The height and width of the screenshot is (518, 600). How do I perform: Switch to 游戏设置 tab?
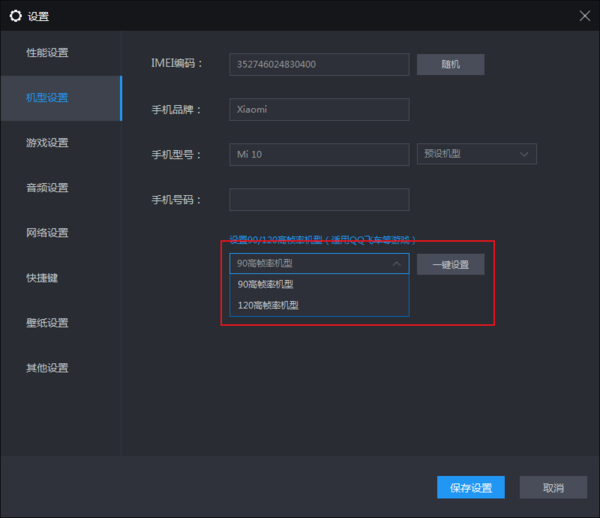[48, 143]
